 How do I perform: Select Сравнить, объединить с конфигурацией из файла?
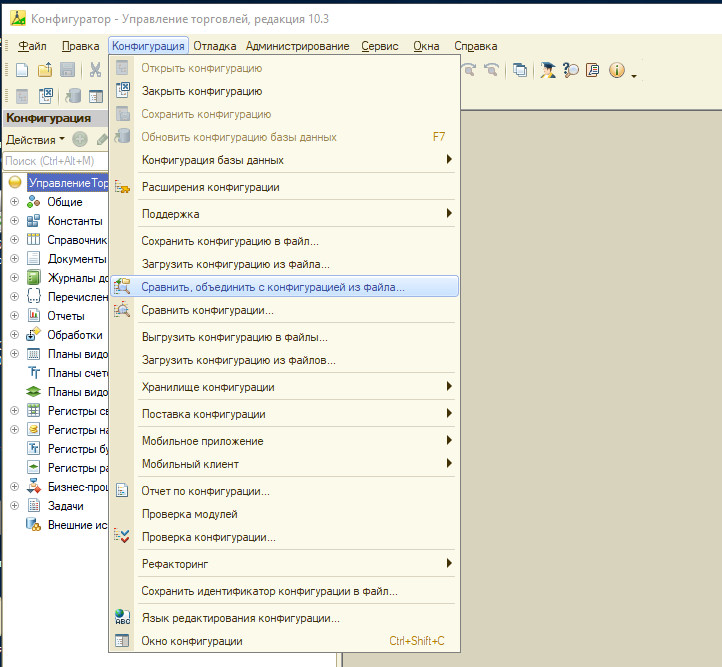click(273, 287)
